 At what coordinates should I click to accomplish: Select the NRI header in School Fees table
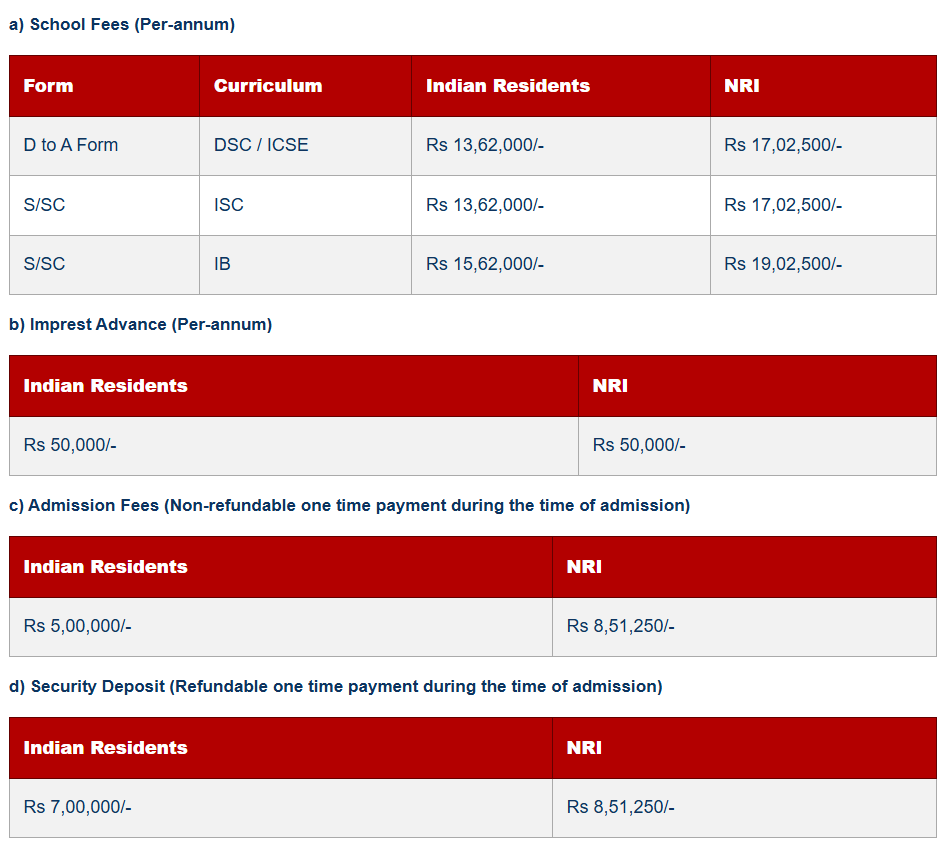tap(741, 86)
